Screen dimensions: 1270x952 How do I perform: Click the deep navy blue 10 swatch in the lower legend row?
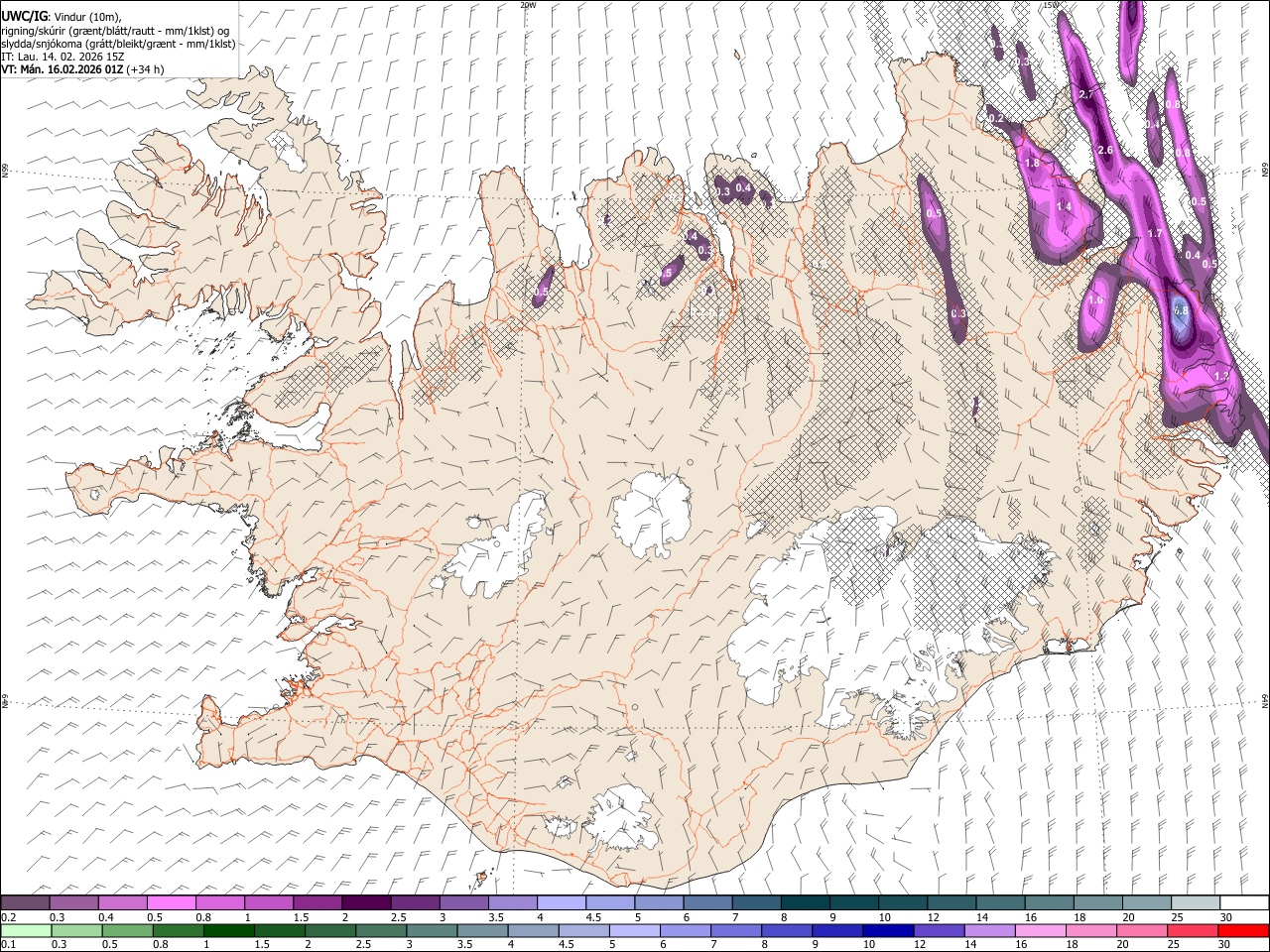tap(888, 930)
